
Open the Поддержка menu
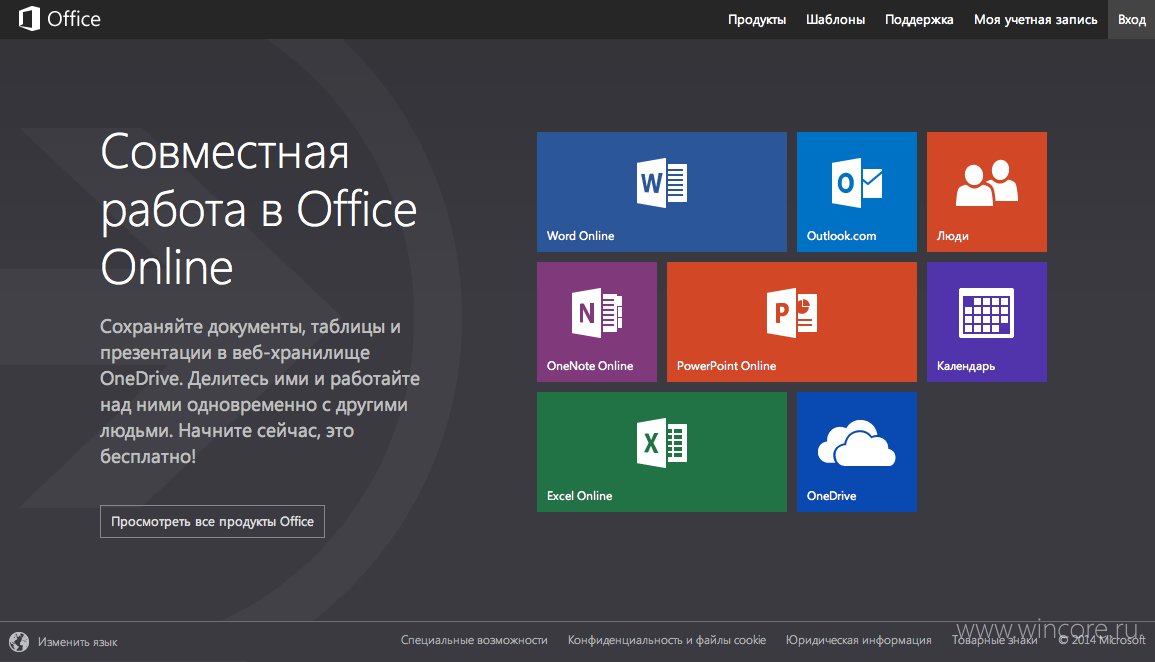click(x=919, y=19)
